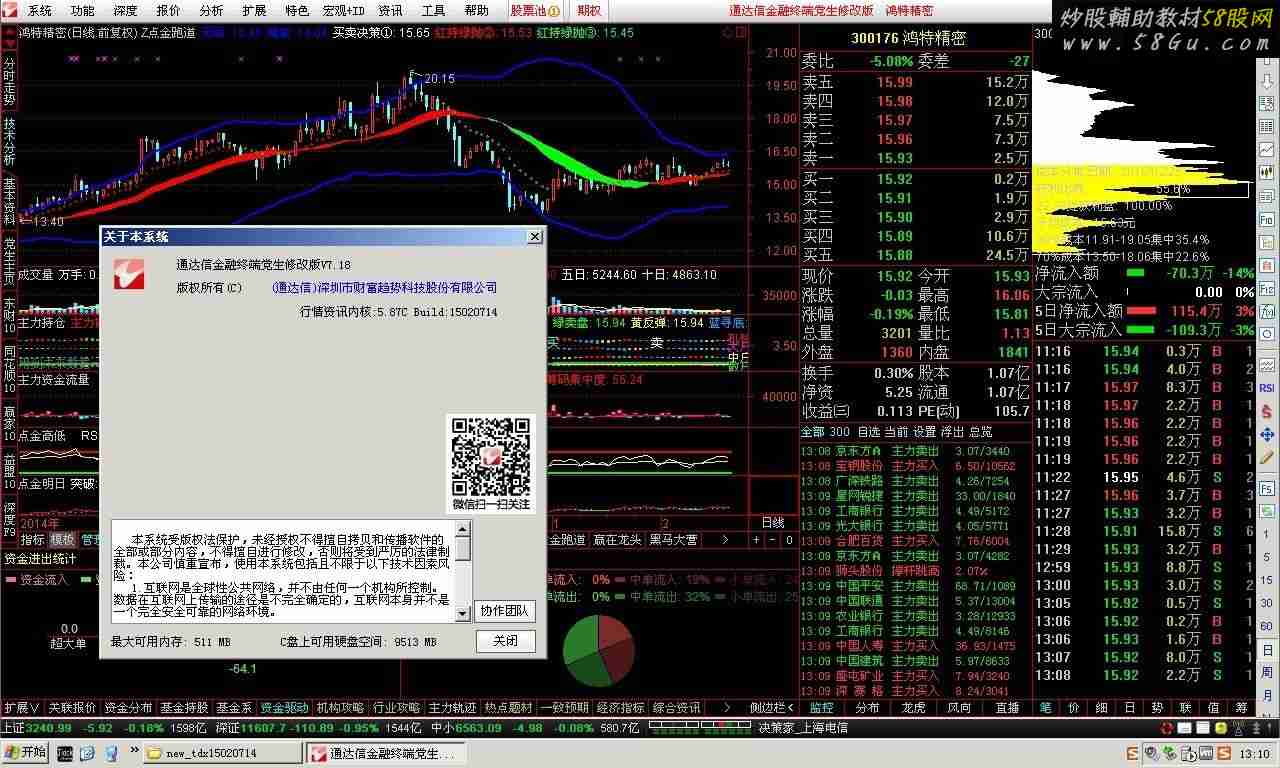Open the 系统 menu
The image size is (1280, 768).
coord(39,11)
